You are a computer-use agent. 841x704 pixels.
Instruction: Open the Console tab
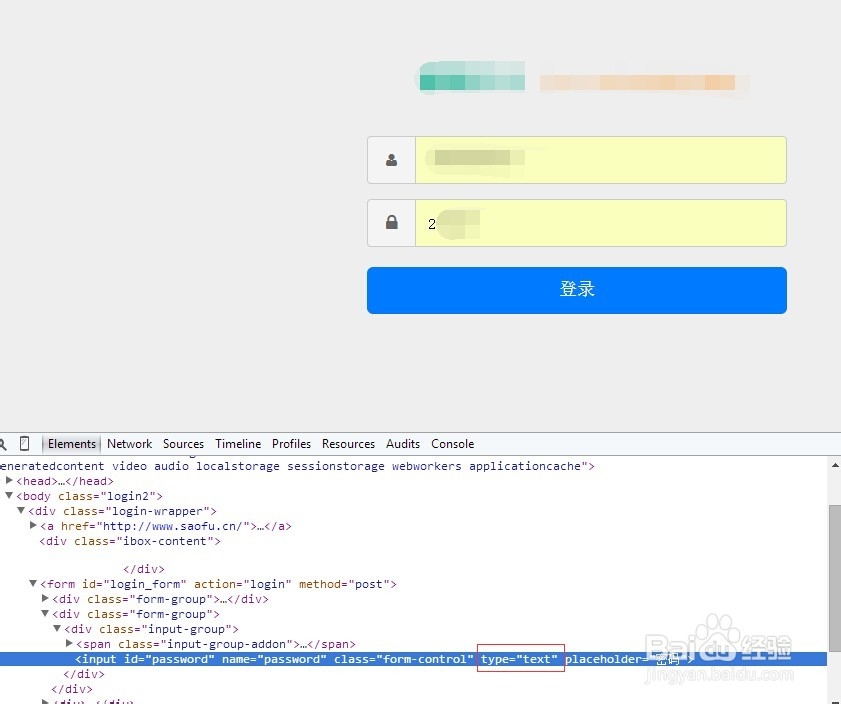coord(453,444)
